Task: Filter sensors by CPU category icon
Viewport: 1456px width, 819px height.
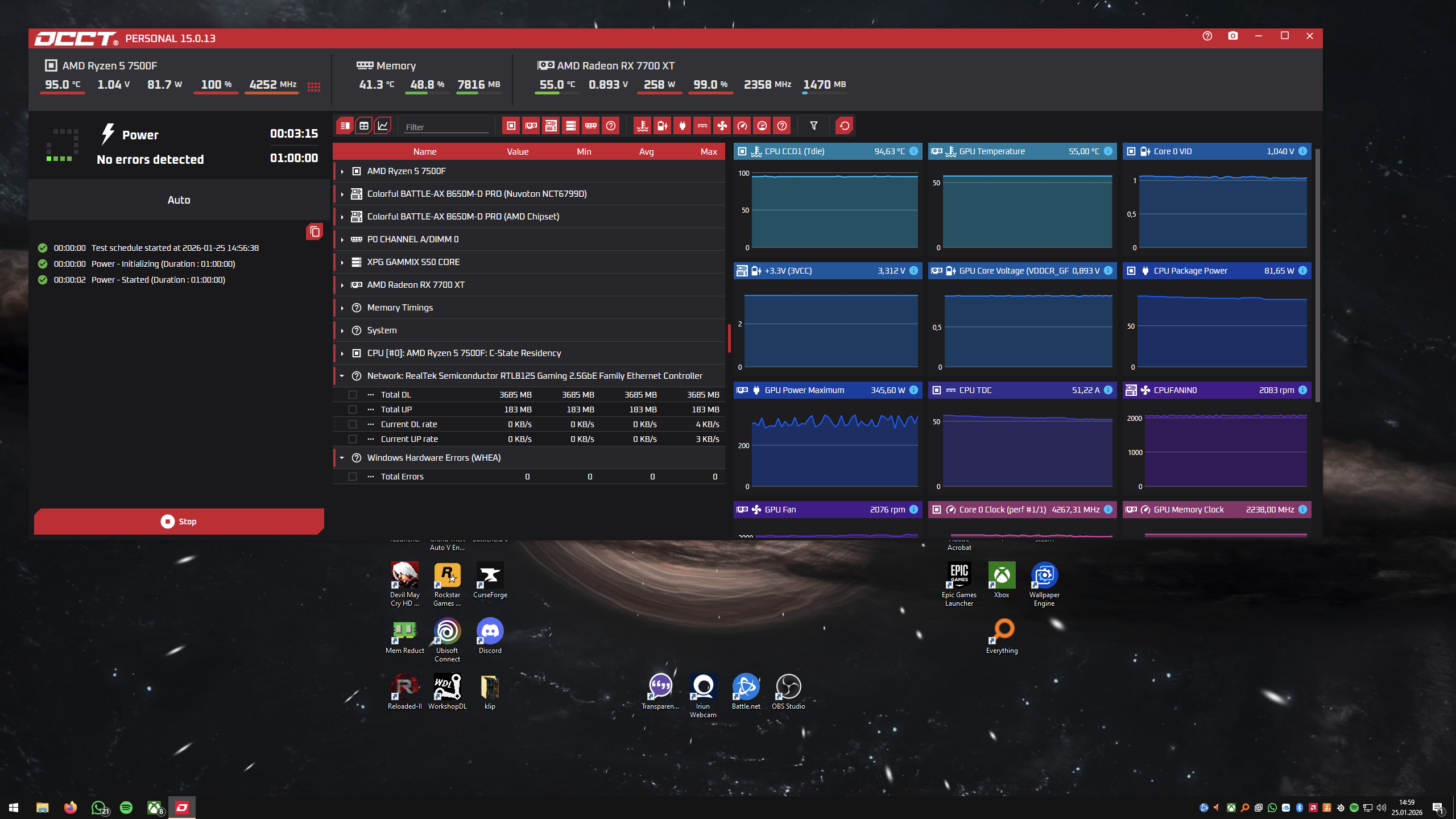Action: [x=511, y=126]
